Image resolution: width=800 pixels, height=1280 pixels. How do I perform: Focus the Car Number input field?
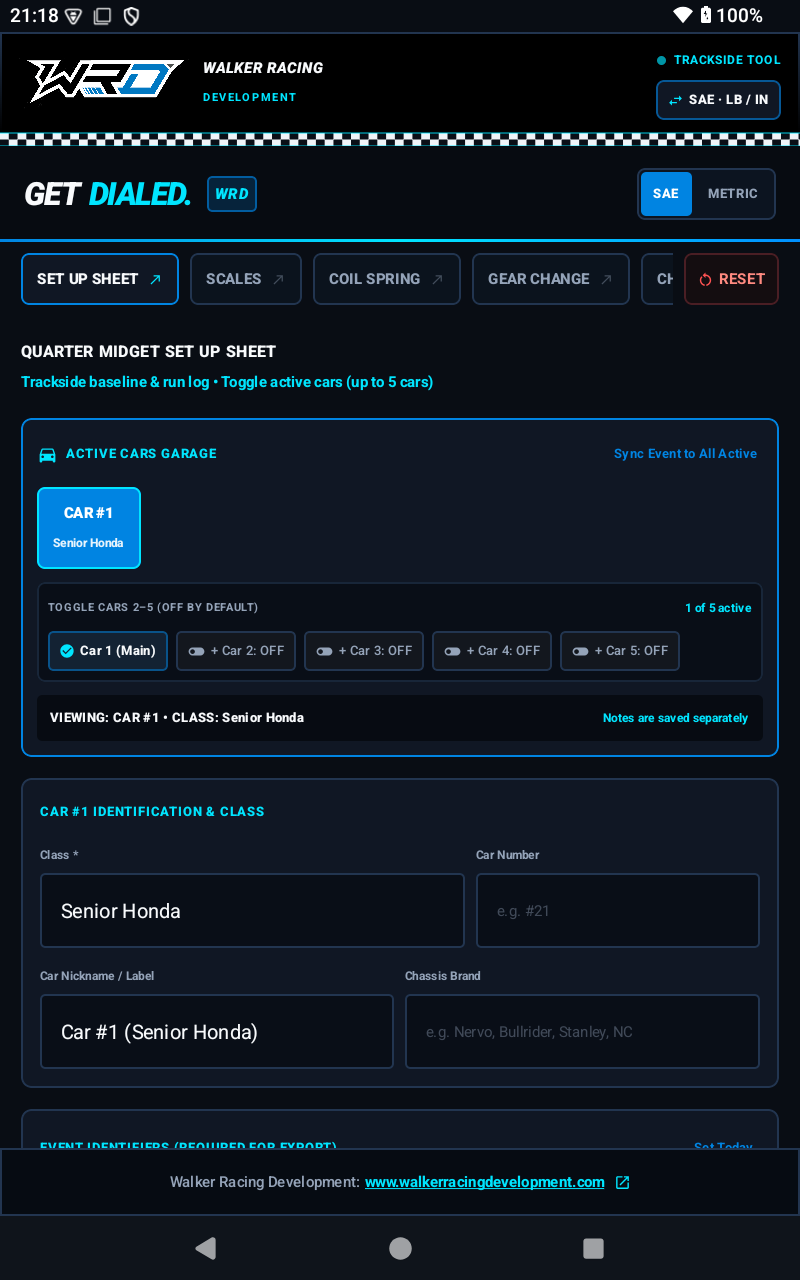click(x=618, y=911)
